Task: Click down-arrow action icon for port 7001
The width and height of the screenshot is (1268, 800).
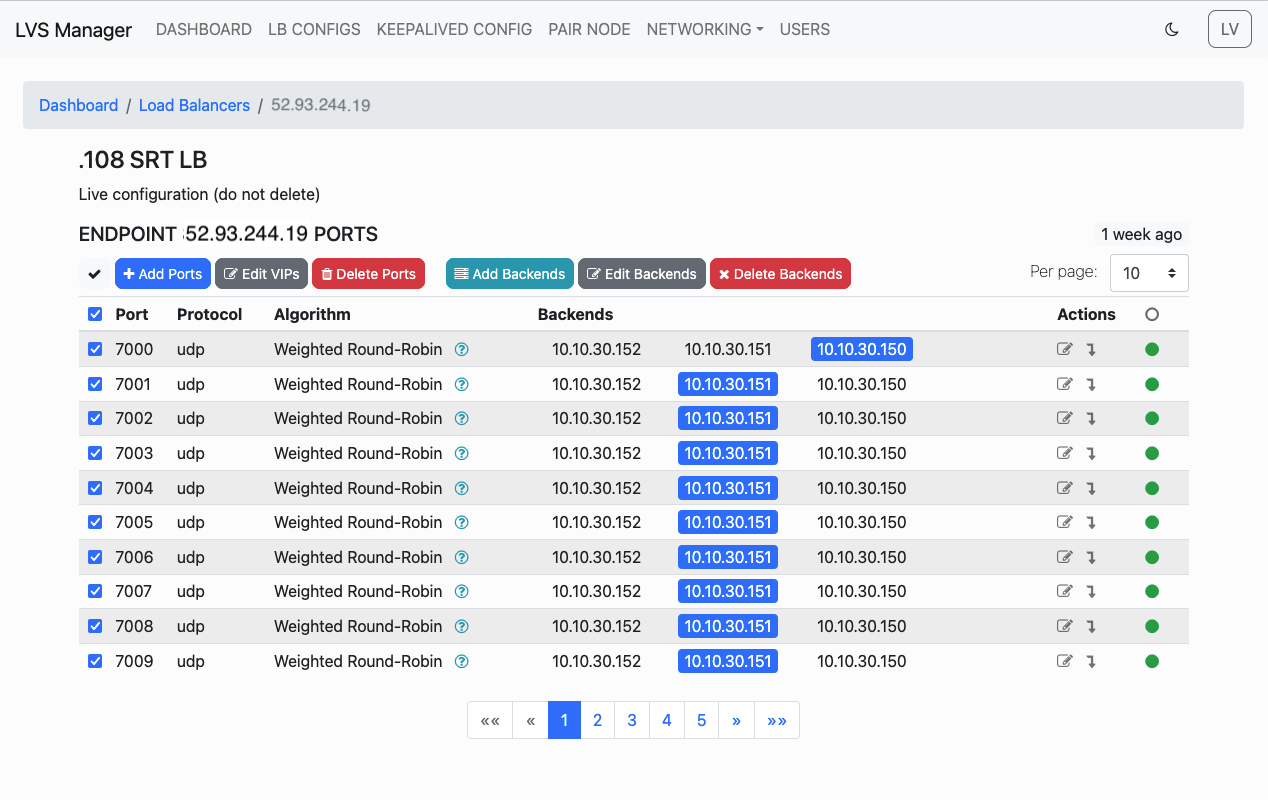Action: point(1091,385)
